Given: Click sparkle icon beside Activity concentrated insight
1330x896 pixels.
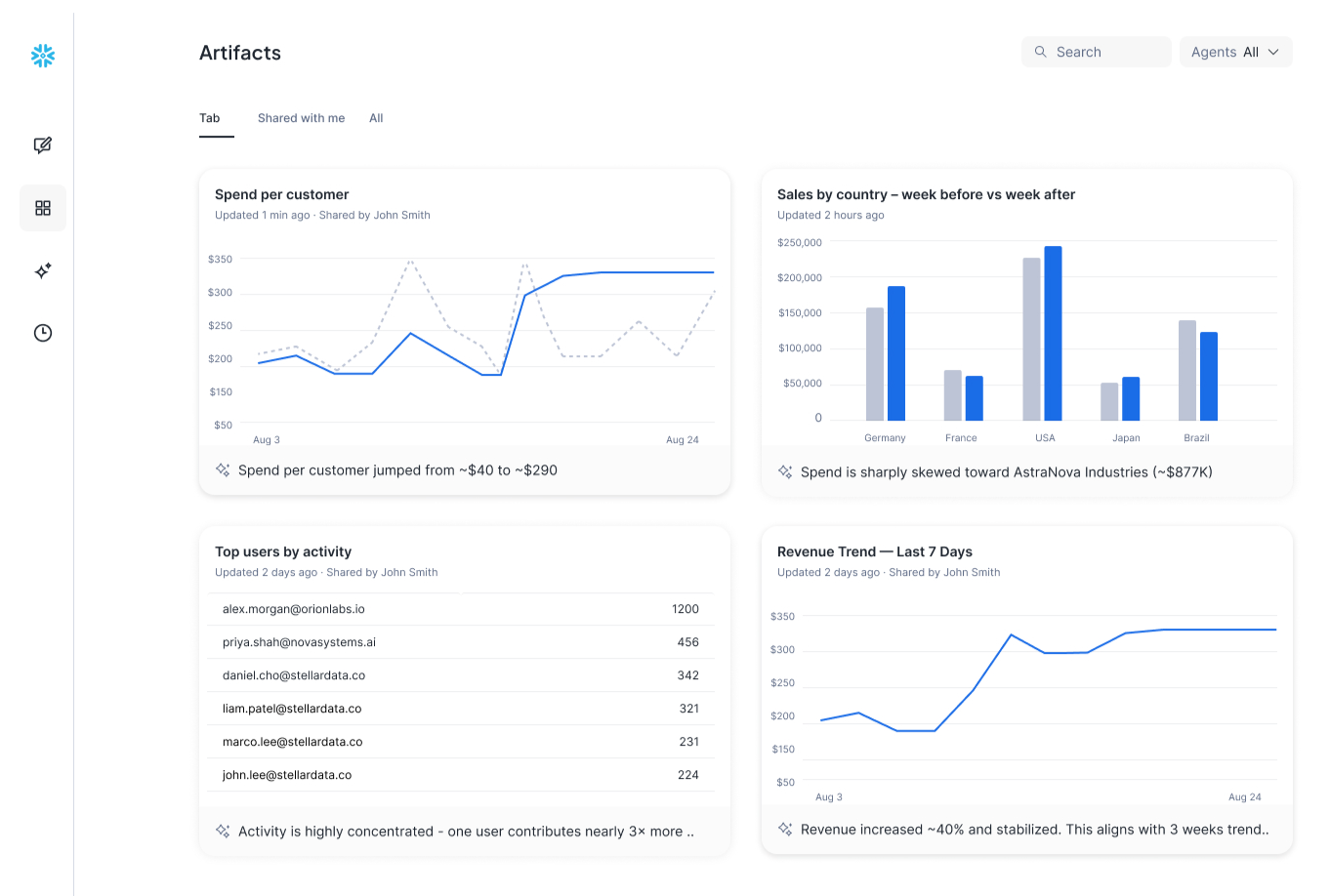Looking at the screenshot, I should (x=223, y=831).
